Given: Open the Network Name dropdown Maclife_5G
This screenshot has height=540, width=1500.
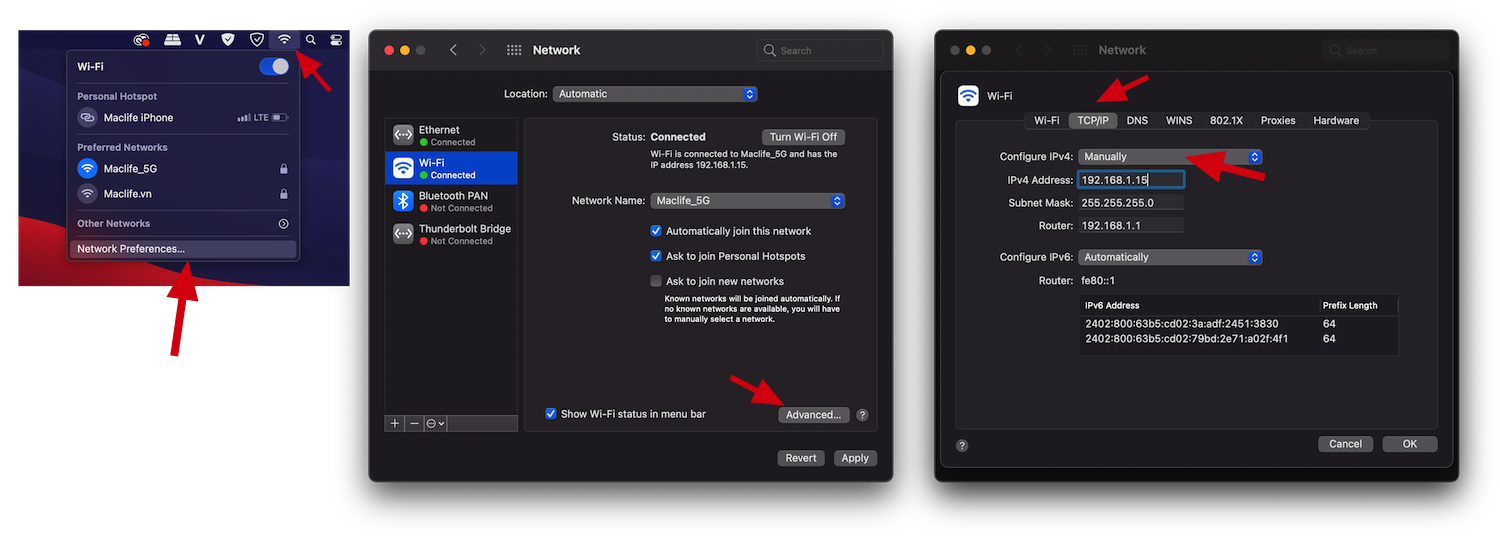Looking at the screenshot, I should pos(747,201).
